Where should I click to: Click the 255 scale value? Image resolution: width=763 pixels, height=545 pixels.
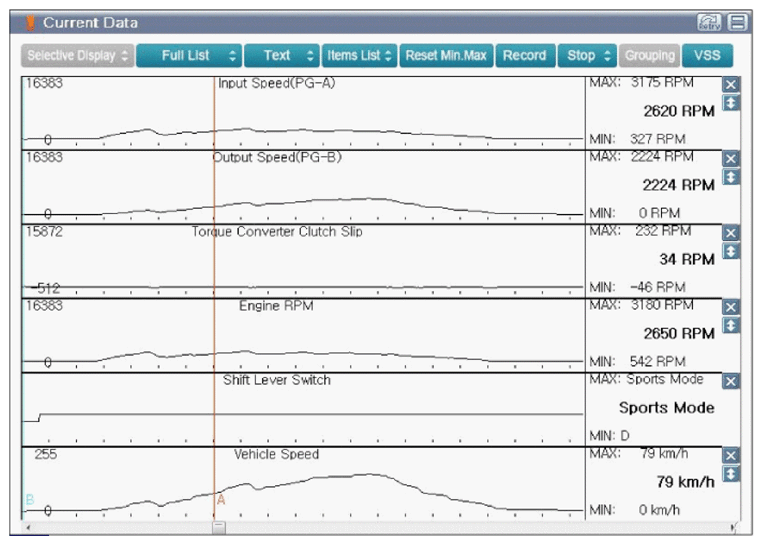click(x=45, y=454)
